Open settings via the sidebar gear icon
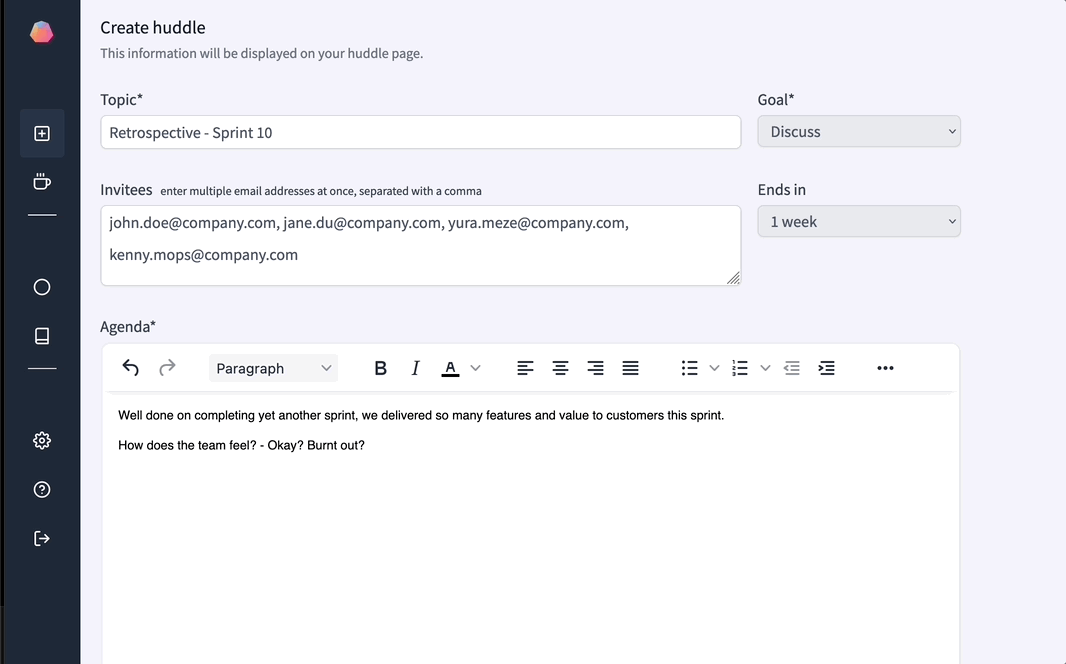 (42, 440)
